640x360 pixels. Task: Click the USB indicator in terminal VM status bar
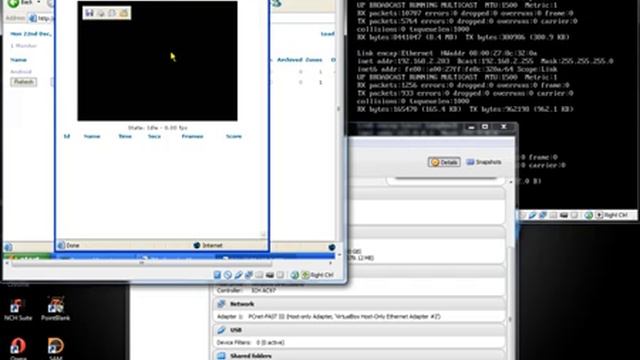pyautogui.click(x=532, y=215)
